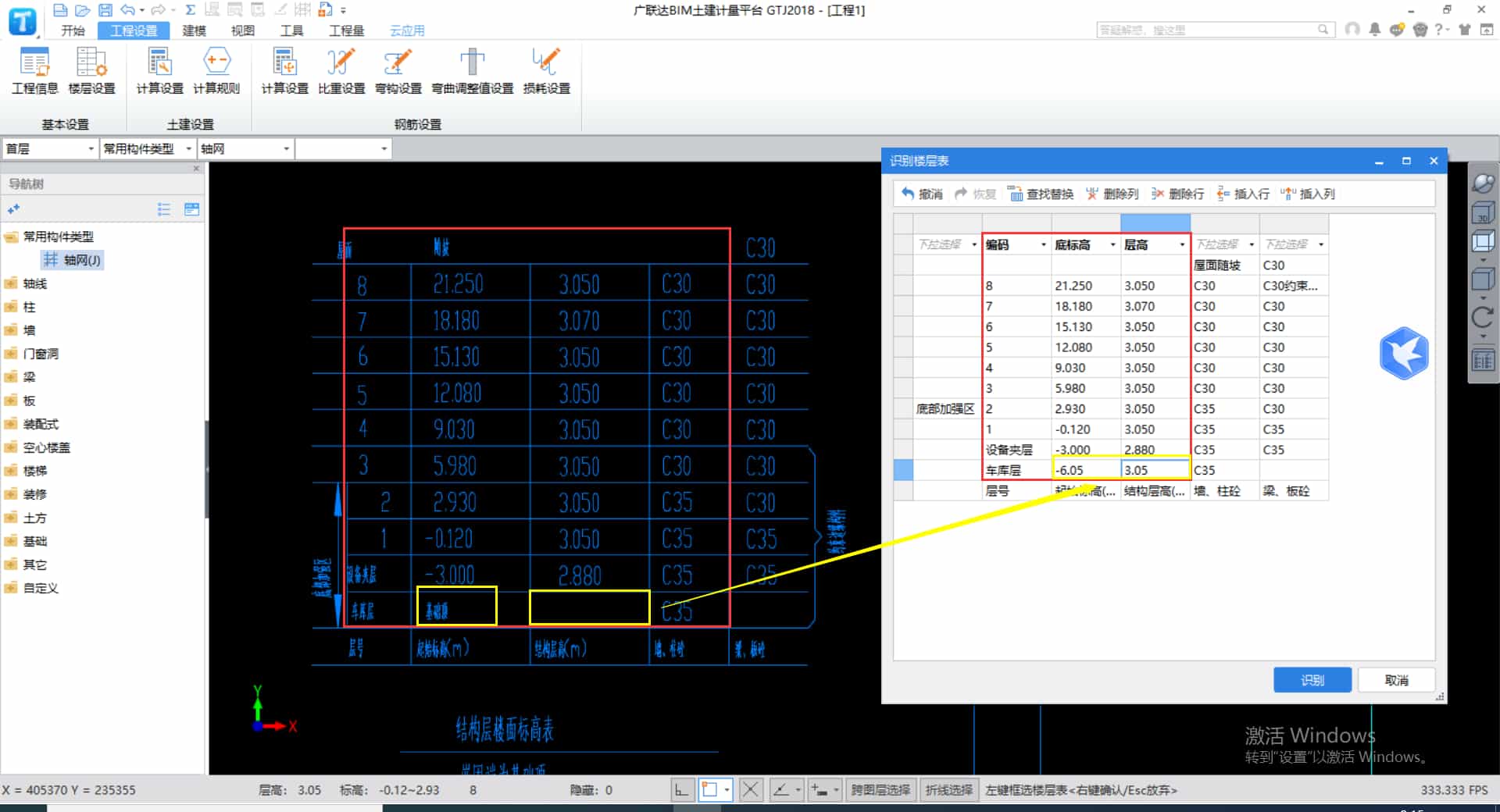Toggle 跨图层选择 in the status bar
Image resolution: width=1500 pixels, height=812 pixels.
click(880, 790)
